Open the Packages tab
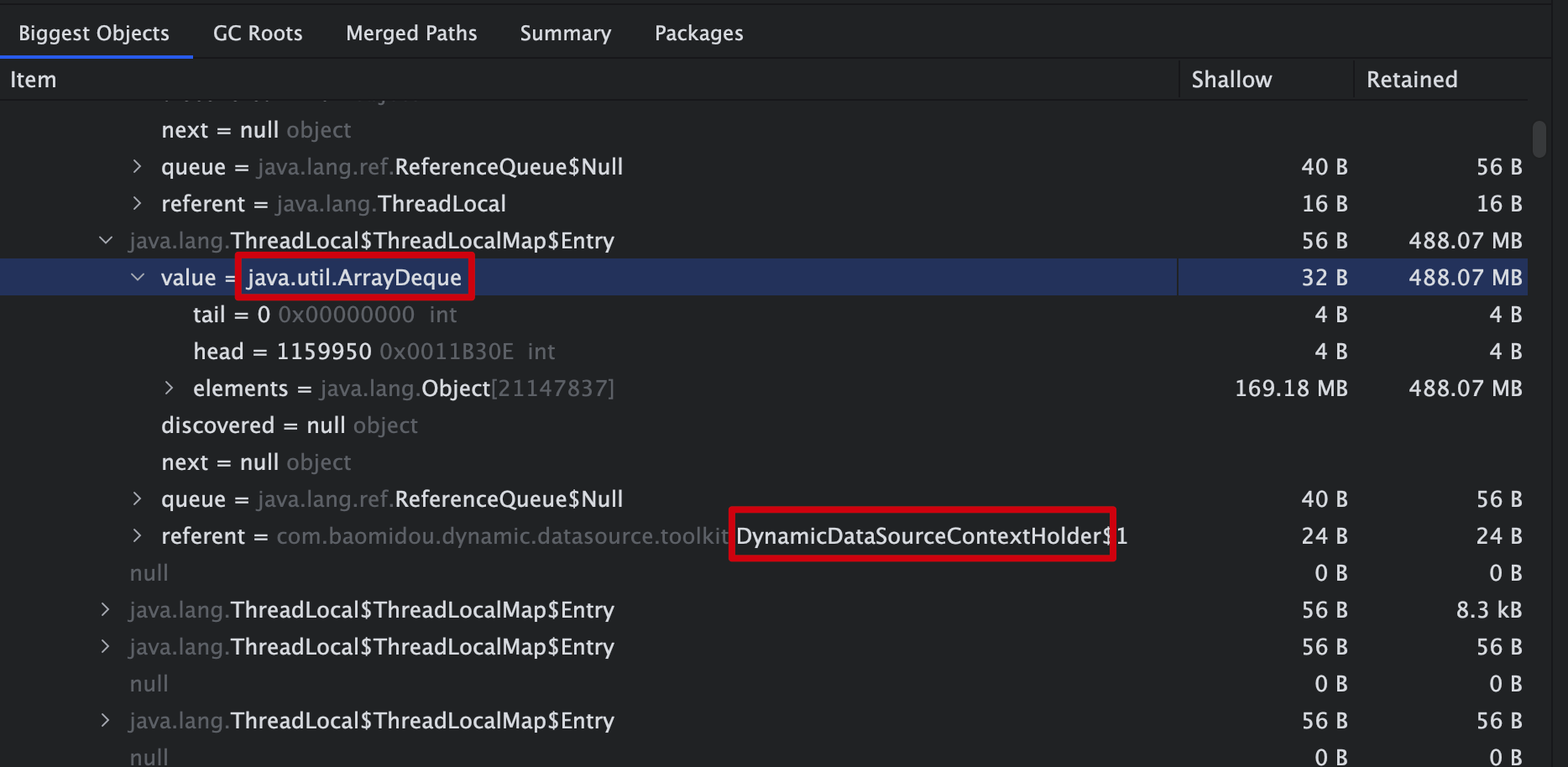 point(699,33)
